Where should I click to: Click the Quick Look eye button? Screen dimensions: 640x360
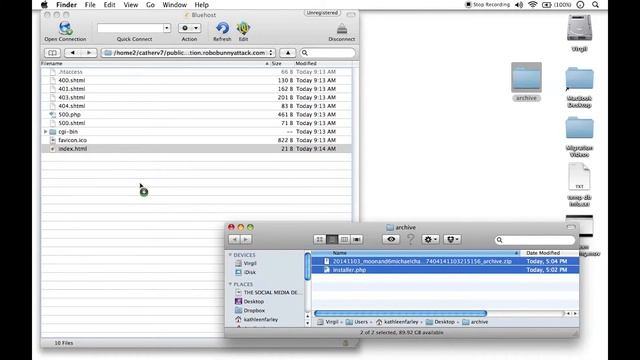[391, 240]
